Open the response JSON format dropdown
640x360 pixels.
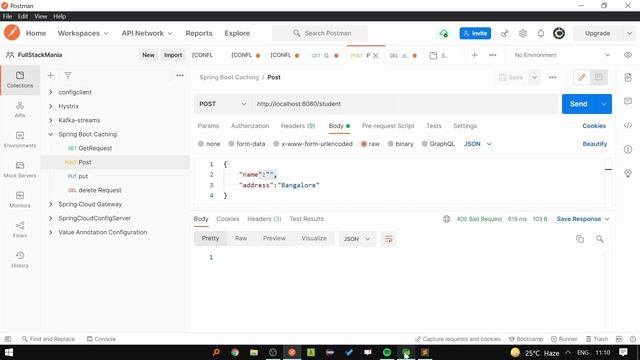(x=357, y=239)
